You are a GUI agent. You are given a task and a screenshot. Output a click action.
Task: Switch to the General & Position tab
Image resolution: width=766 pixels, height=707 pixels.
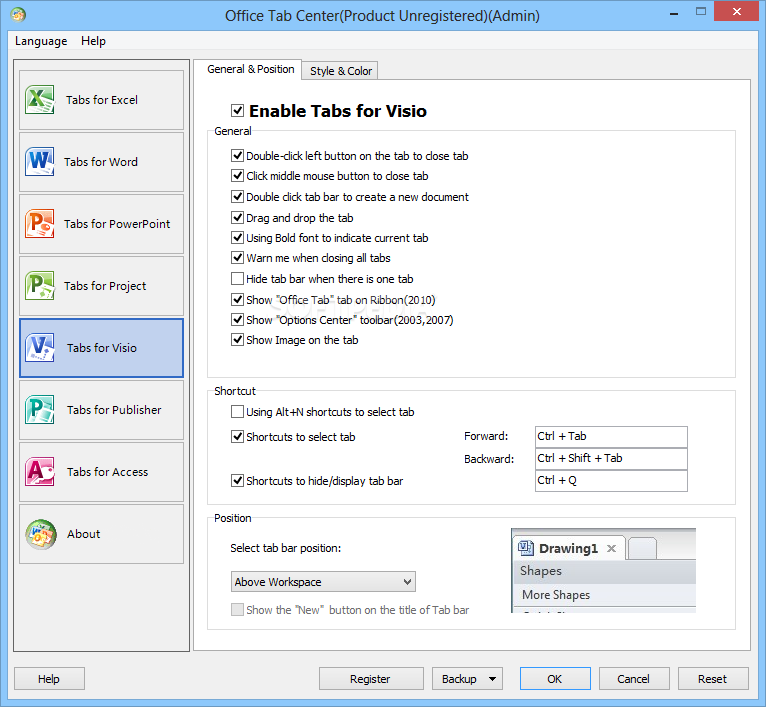pos(251,69)
